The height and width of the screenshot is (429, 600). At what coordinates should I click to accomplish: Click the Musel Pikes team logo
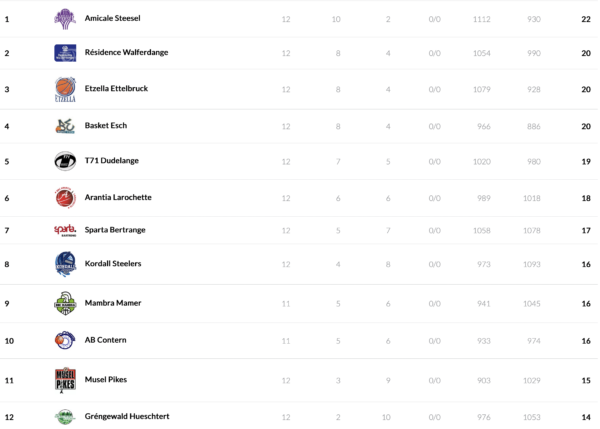click(65, 380)
